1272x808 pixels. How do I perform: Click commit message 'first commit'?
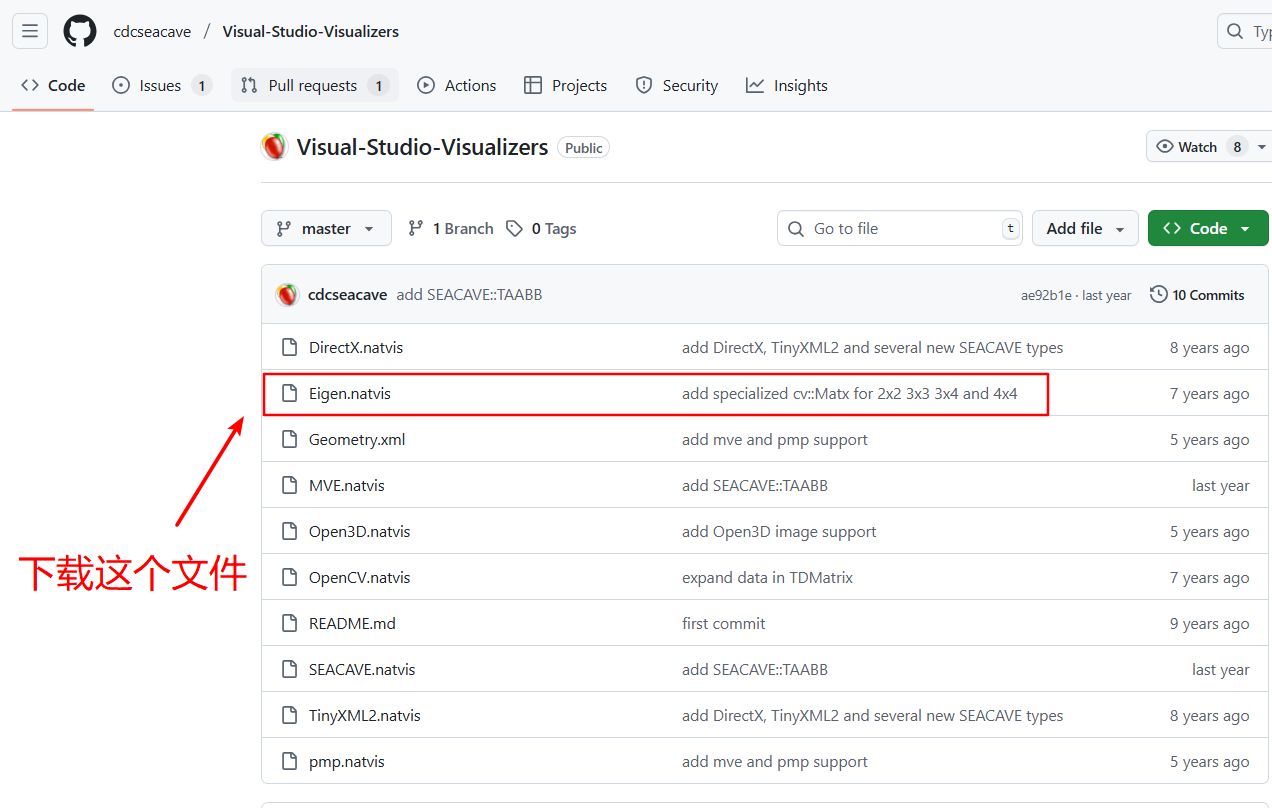coord(724,624)
